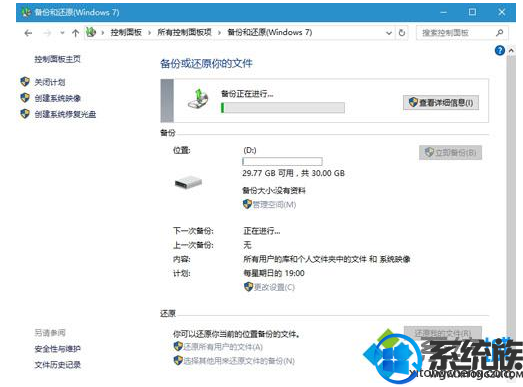Click the hard drive icon under 位置
The width and height of the screenshot is (523, 387).
pos(188,182)
